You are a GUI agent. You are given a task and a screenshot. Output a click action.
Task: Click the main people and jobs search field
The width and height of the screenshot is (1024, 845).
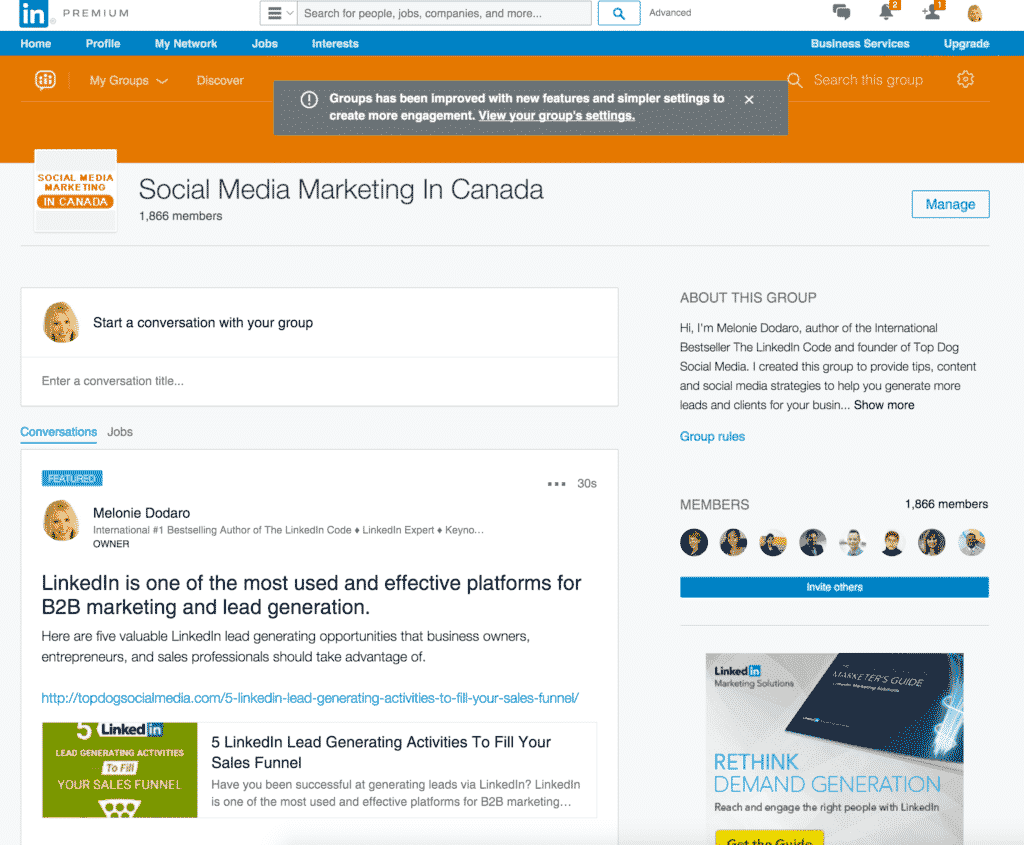pos(444,13)
